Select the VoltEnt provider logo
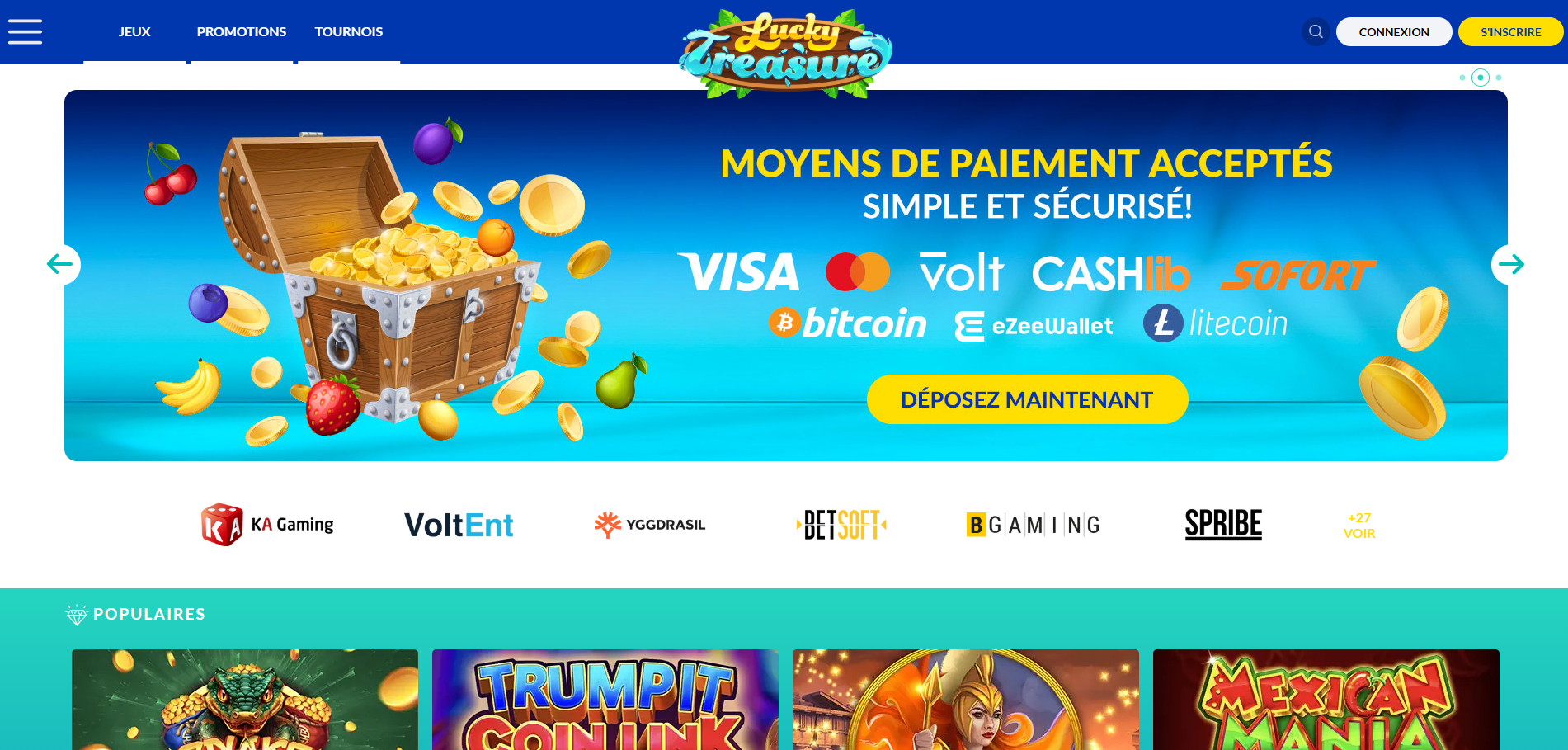 click(x=459, y=525)
